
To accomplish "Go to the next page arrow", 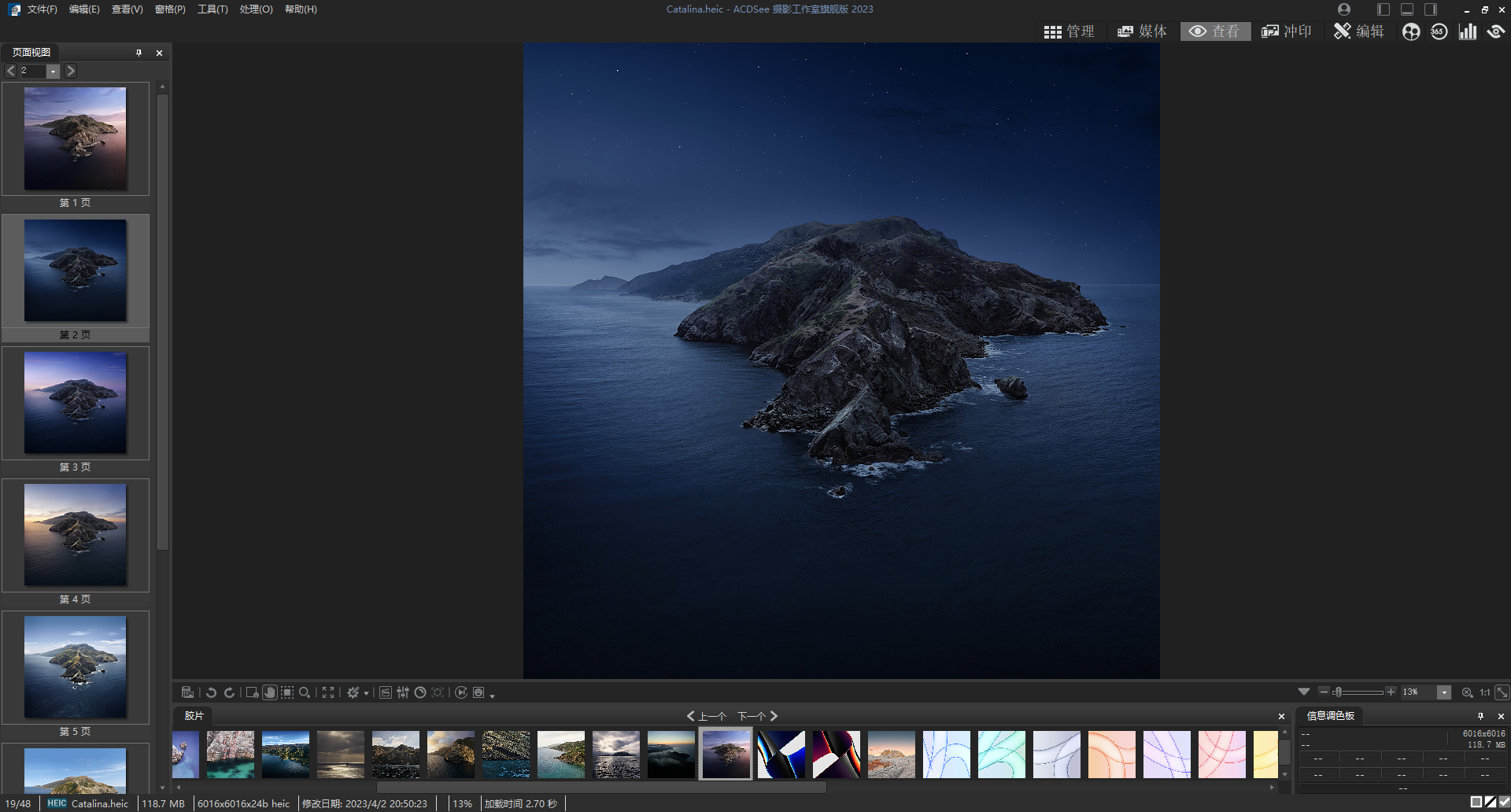I will point(70,71).
